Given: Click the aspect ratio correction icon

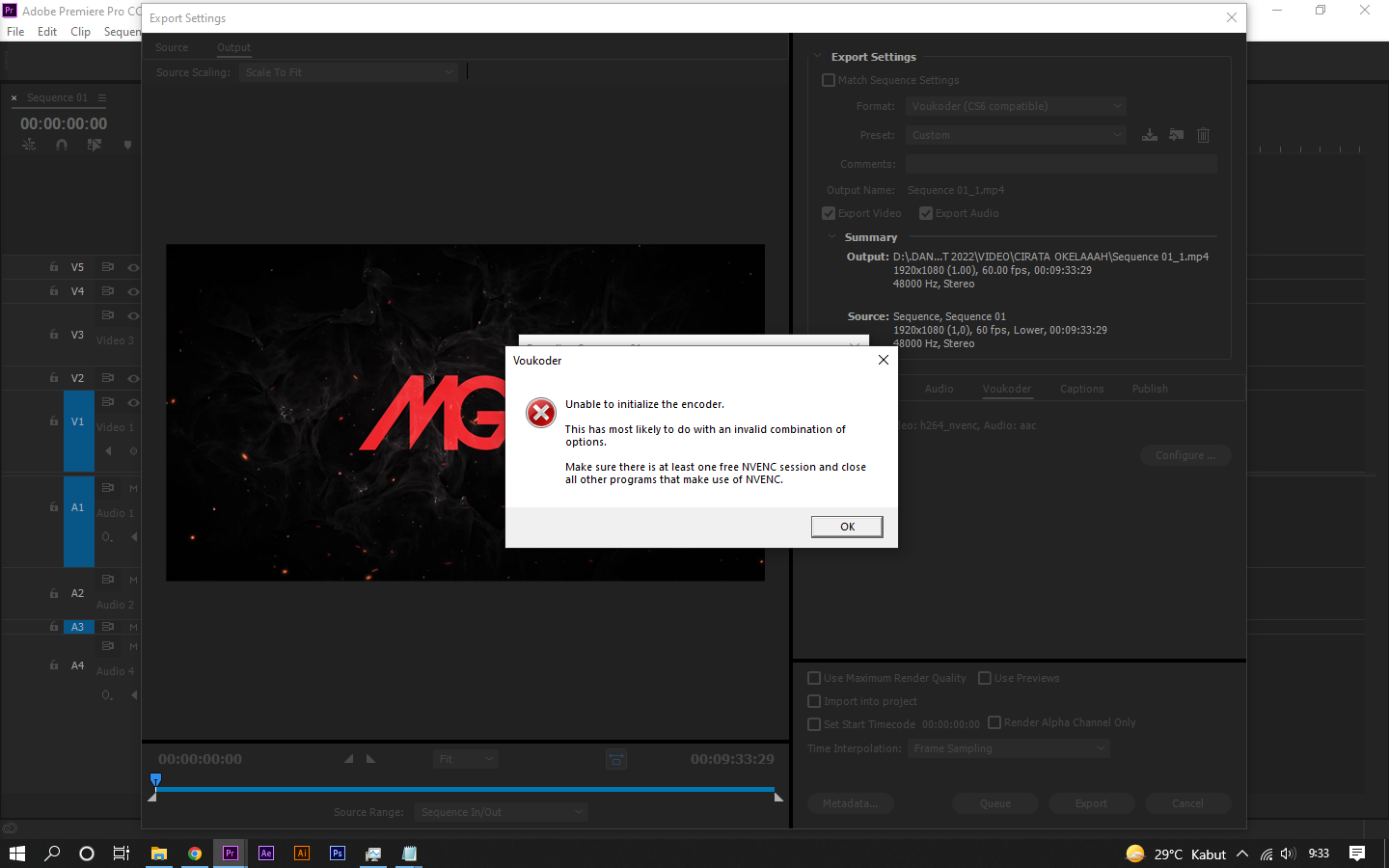Looking at the screenshot, I should coord(616,759).
